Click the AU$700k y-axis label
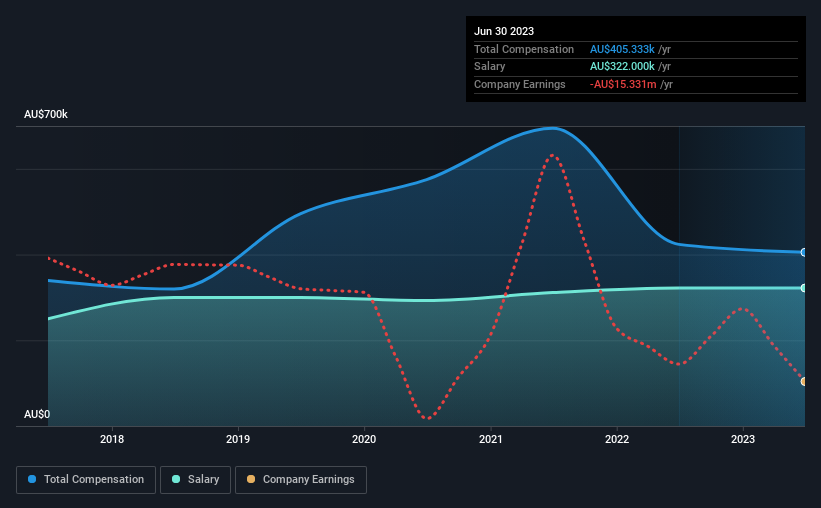 coord(46,114)
